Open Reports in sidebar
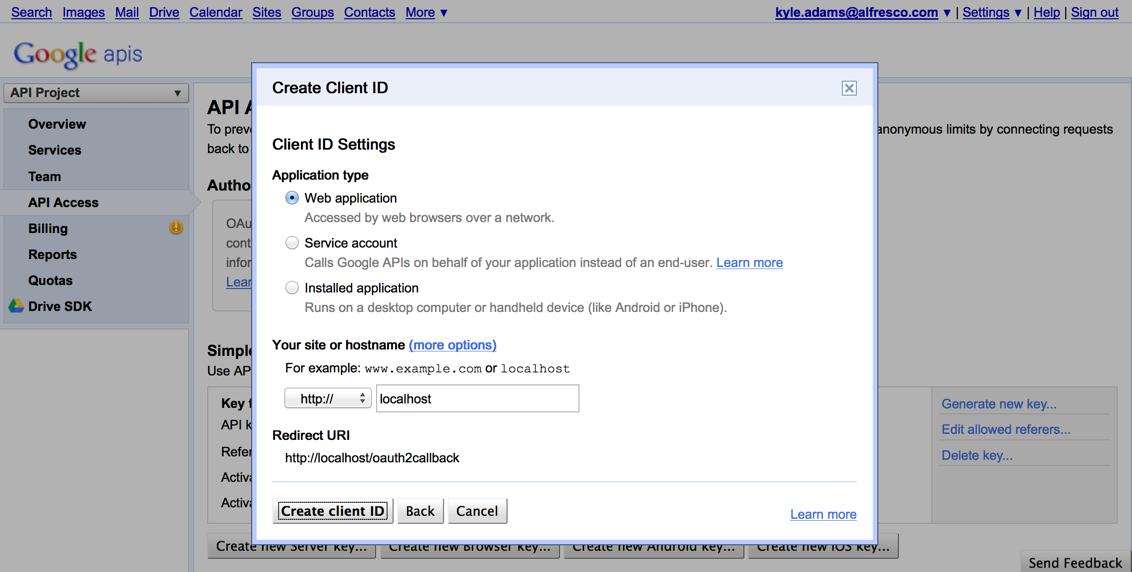This screenshot has height=572, width=1132. click(52, 254)
